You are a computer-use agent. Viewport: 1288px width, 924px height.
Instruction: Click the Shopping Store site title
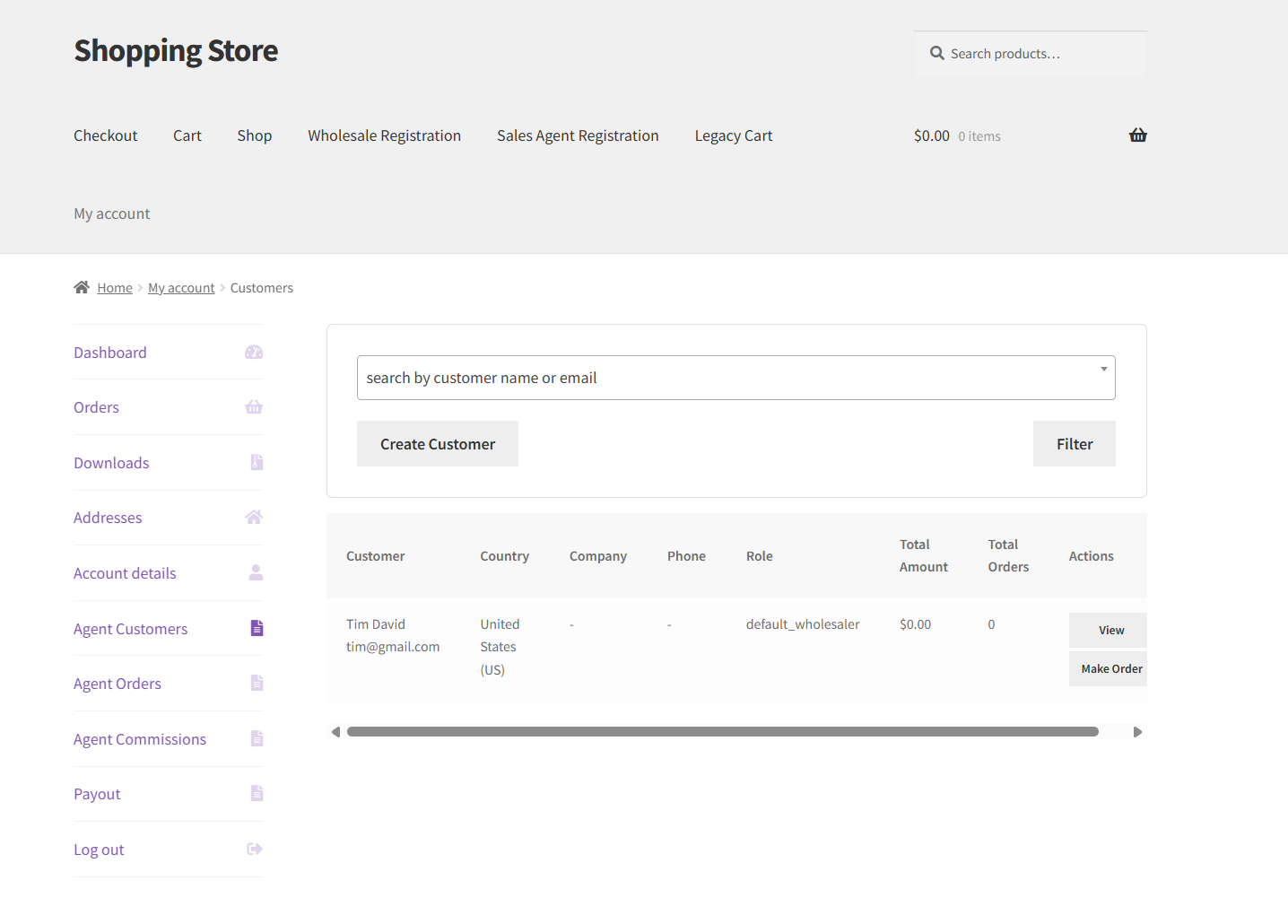click(176, 51)
